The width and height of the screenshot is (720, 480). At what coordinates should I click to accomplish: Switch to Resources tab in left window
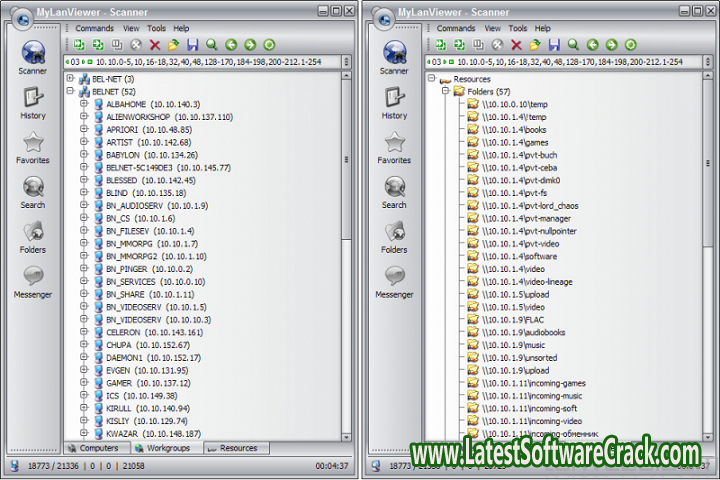(x=238, y=448)
